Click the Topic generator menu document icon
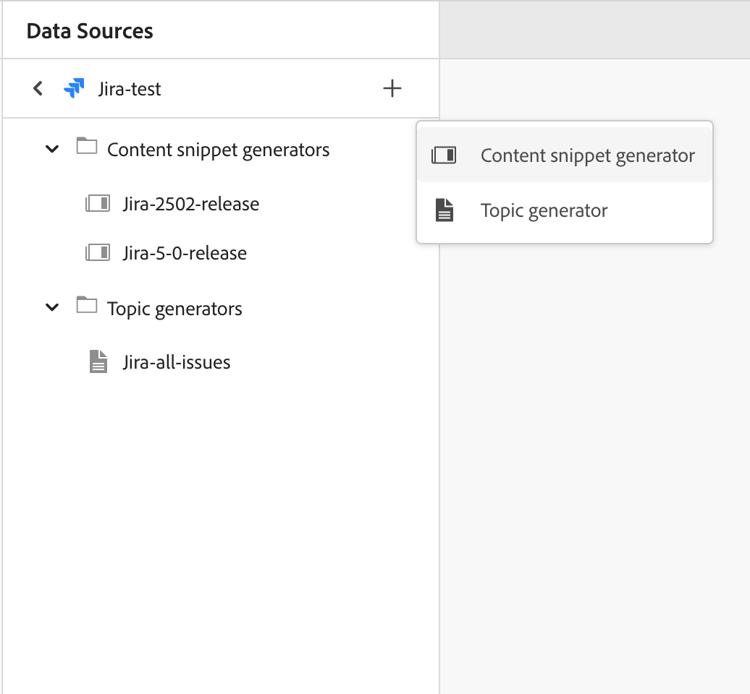 (x=445, y=211)
